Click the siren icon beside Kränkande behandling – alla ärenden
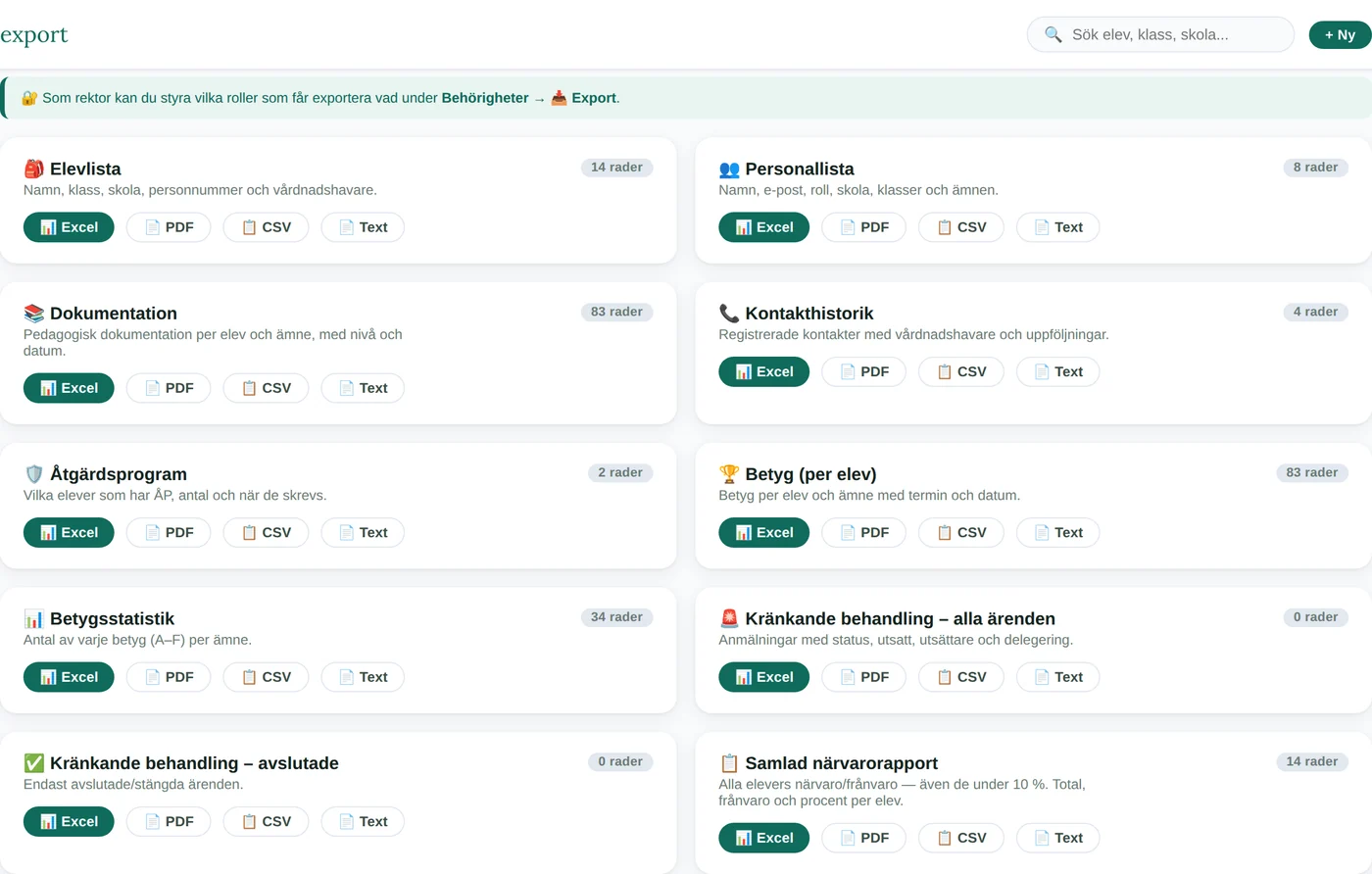The height and width of the screenshot is (874, 1372). (x=729, y=619)
